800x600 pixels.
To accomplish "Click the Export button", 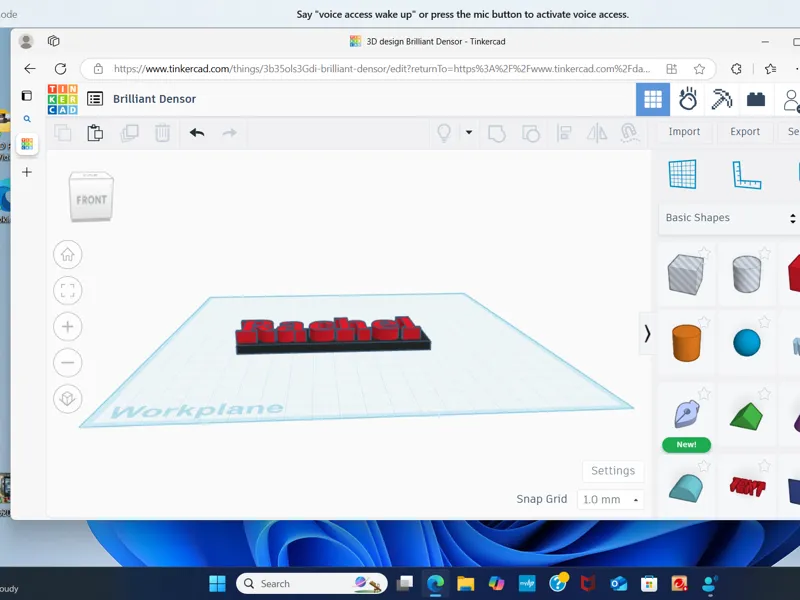I will 745,132.
